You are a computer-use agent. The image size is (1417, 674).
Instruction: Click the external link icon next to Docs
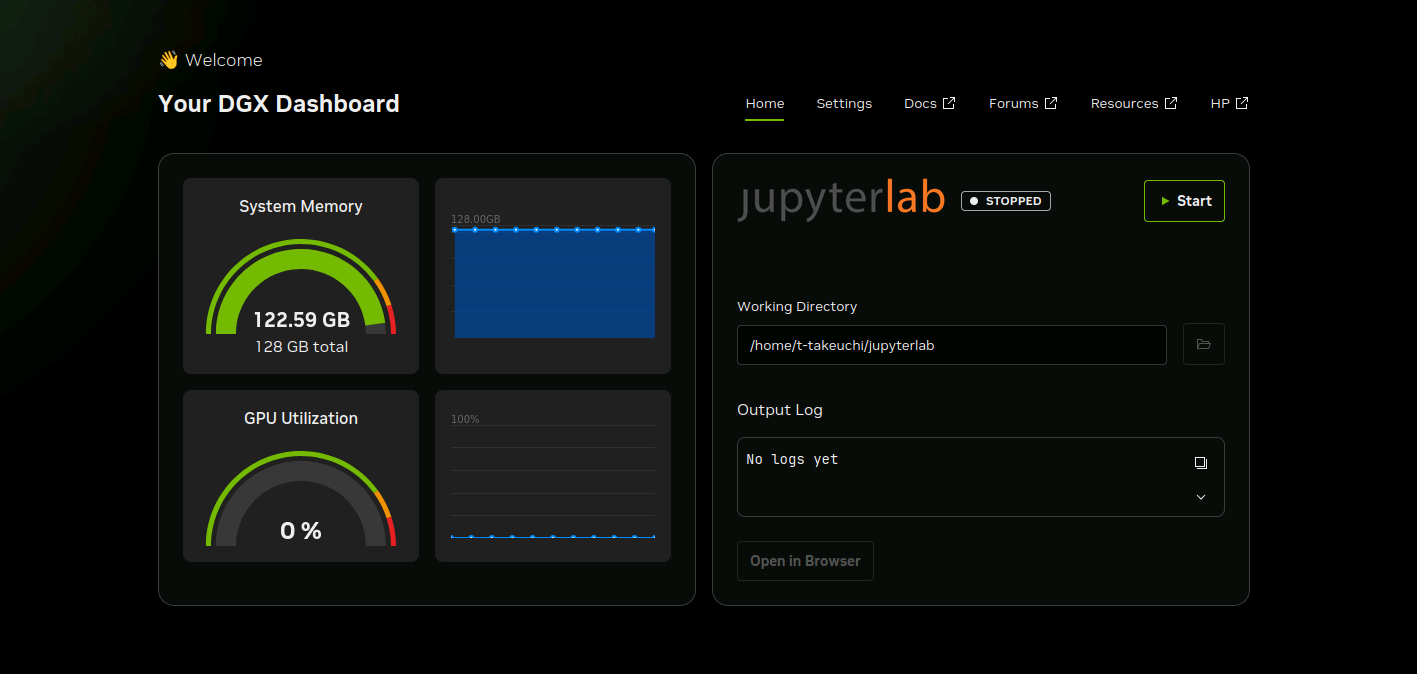coord(950,103)
